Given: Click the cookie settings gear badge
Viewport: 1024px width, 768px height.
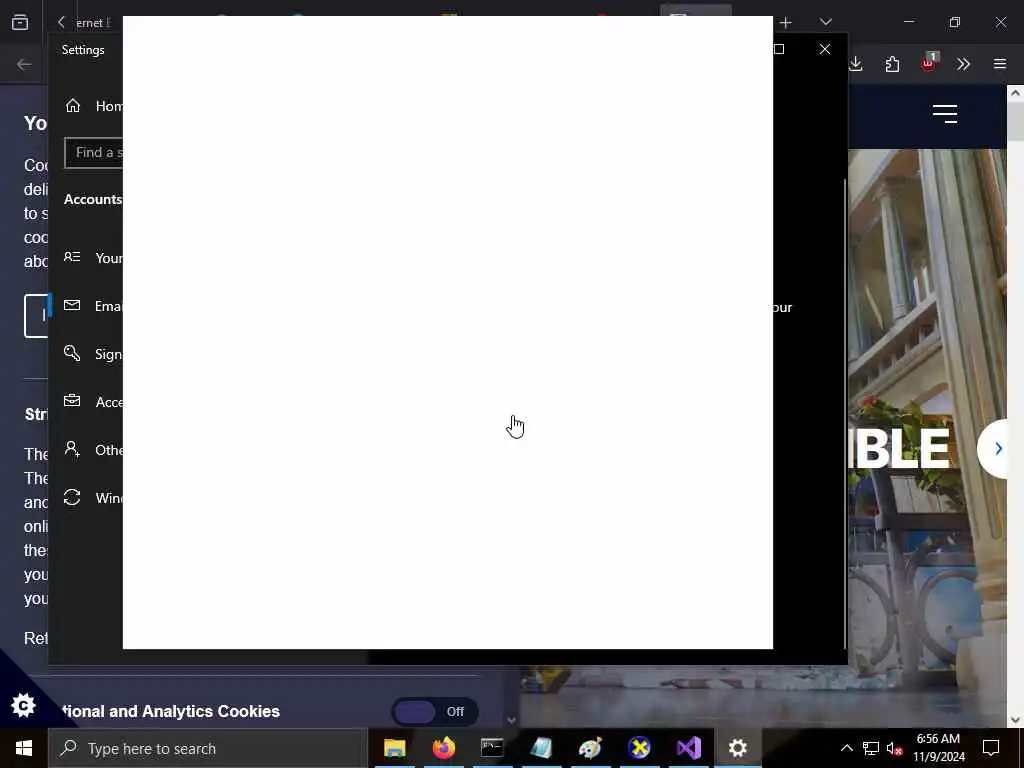Looking at the screenshot, I should [x=24, y=705].
